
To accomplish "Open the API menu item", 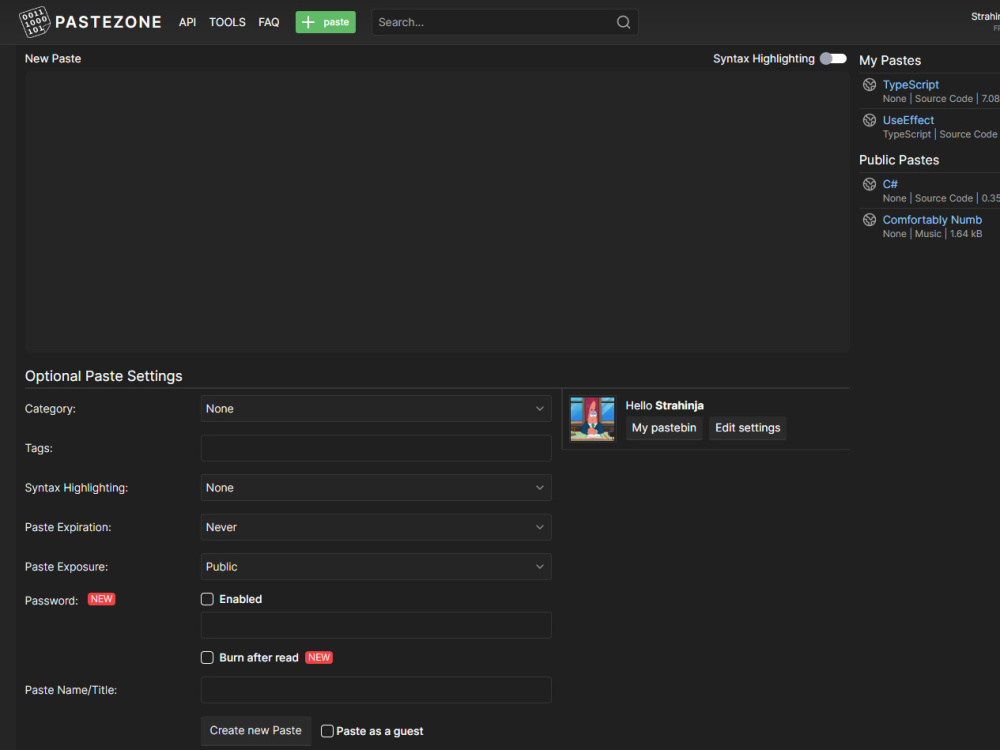I will 188,22.
